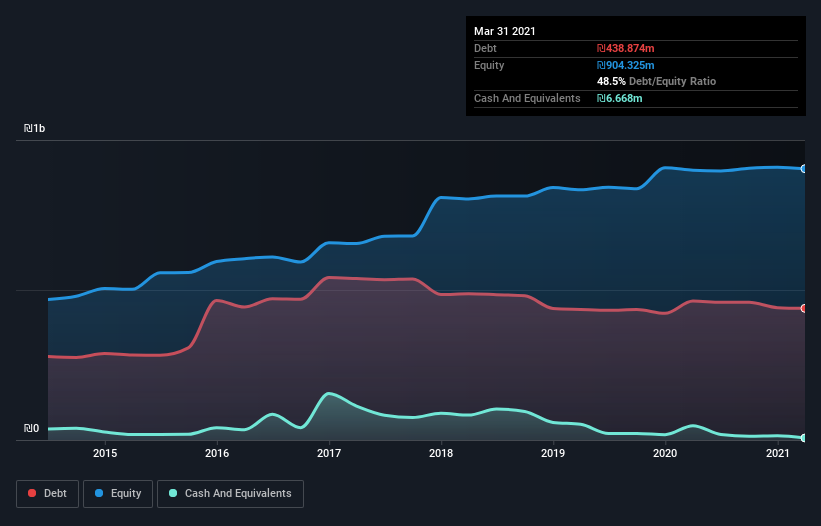Click the ₪1b y-axis label
The image size is (821, 526).
pyautogui.click(x=35, y=128)
